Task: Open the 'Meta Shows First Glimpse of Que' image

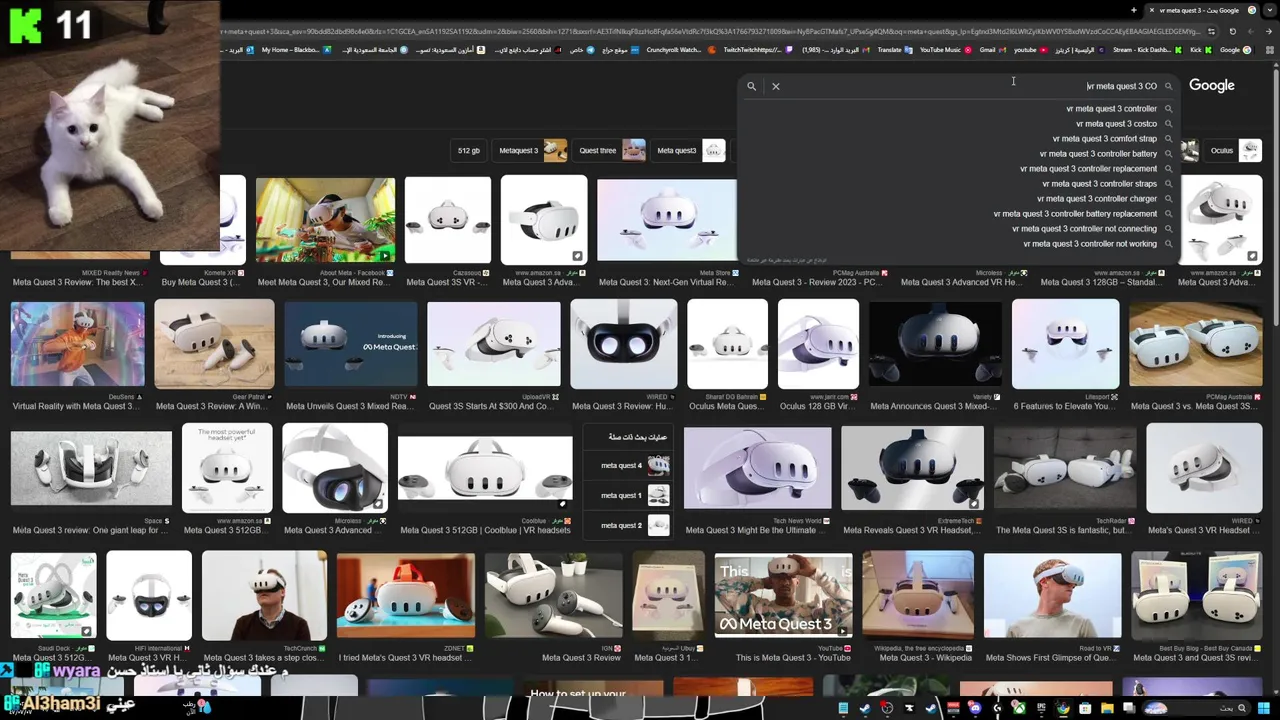Action: [x=1052, y=595]
